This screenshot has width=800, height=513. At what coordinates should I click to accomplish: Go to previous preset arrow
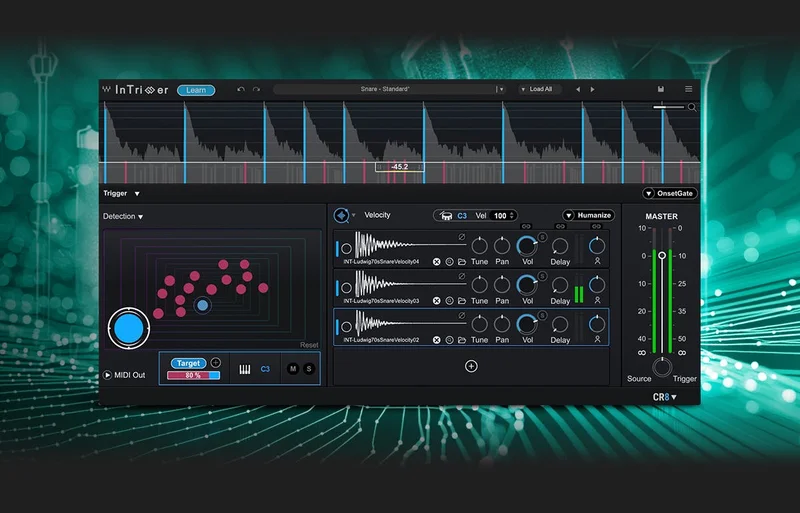(x=578, y=89)
